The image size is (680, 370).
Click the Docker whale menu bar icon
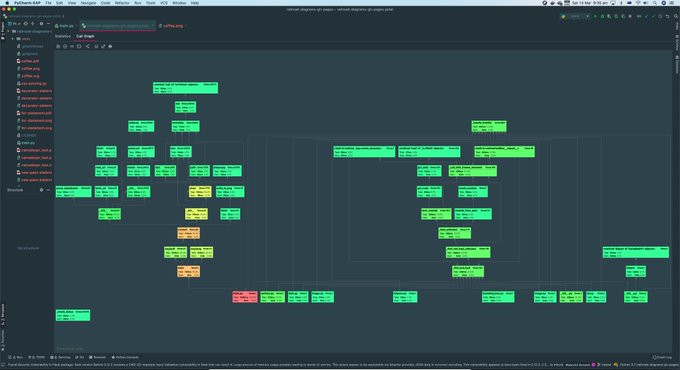point(552,3)
